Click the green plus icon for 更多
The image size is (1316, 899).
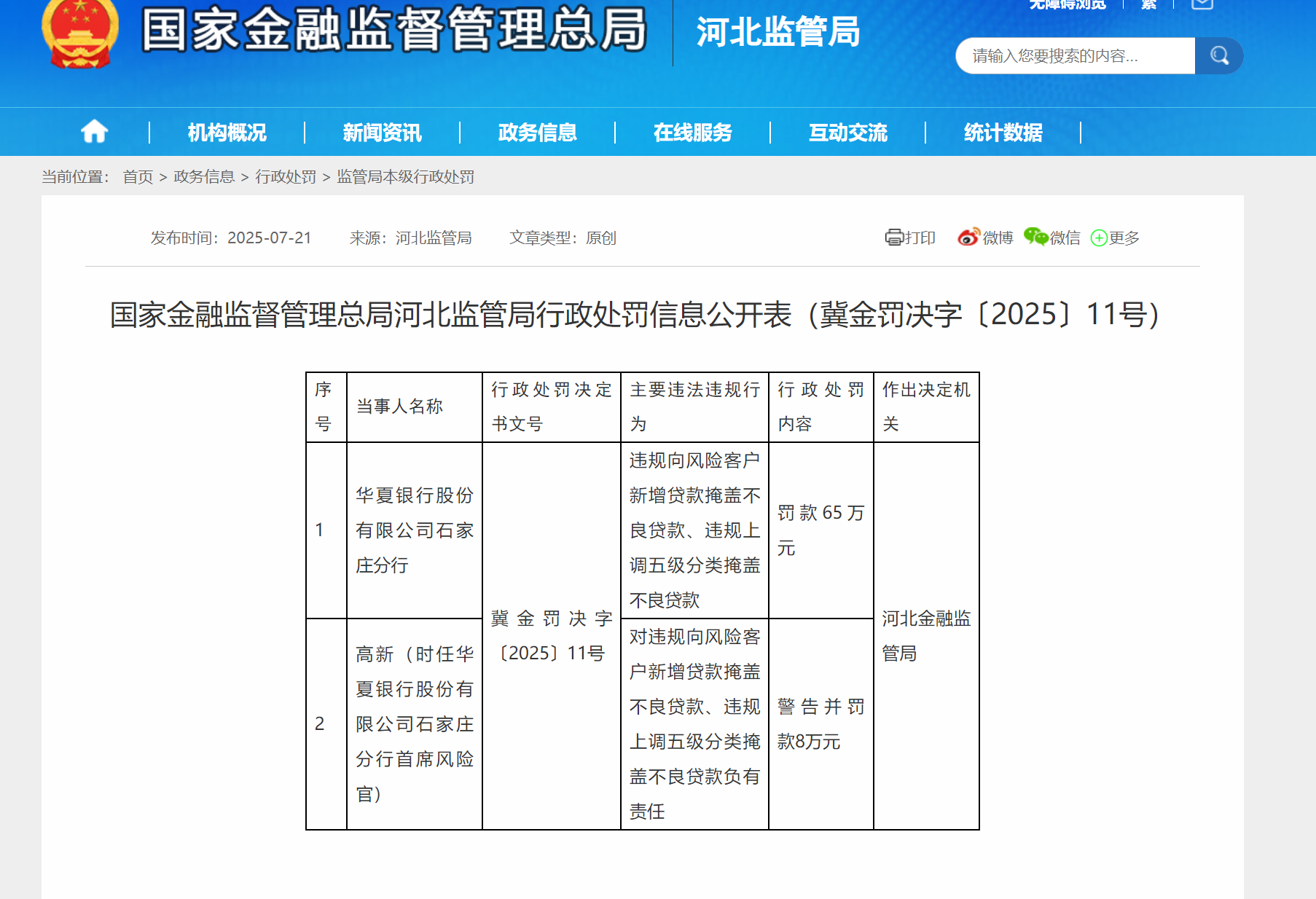(1099, 238)
